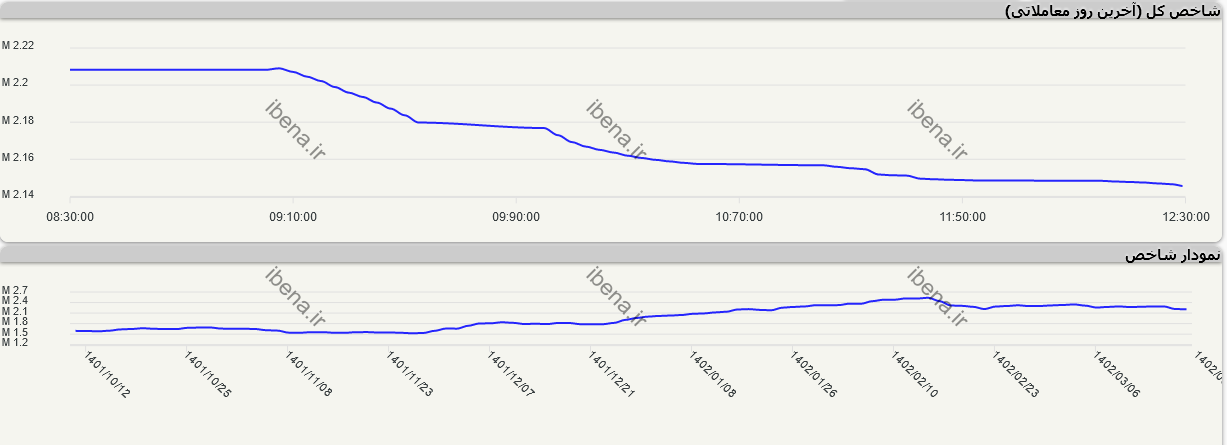1227x445 pixels.
Task: Click the شاخص کل chart title header
Action: 1111,11
